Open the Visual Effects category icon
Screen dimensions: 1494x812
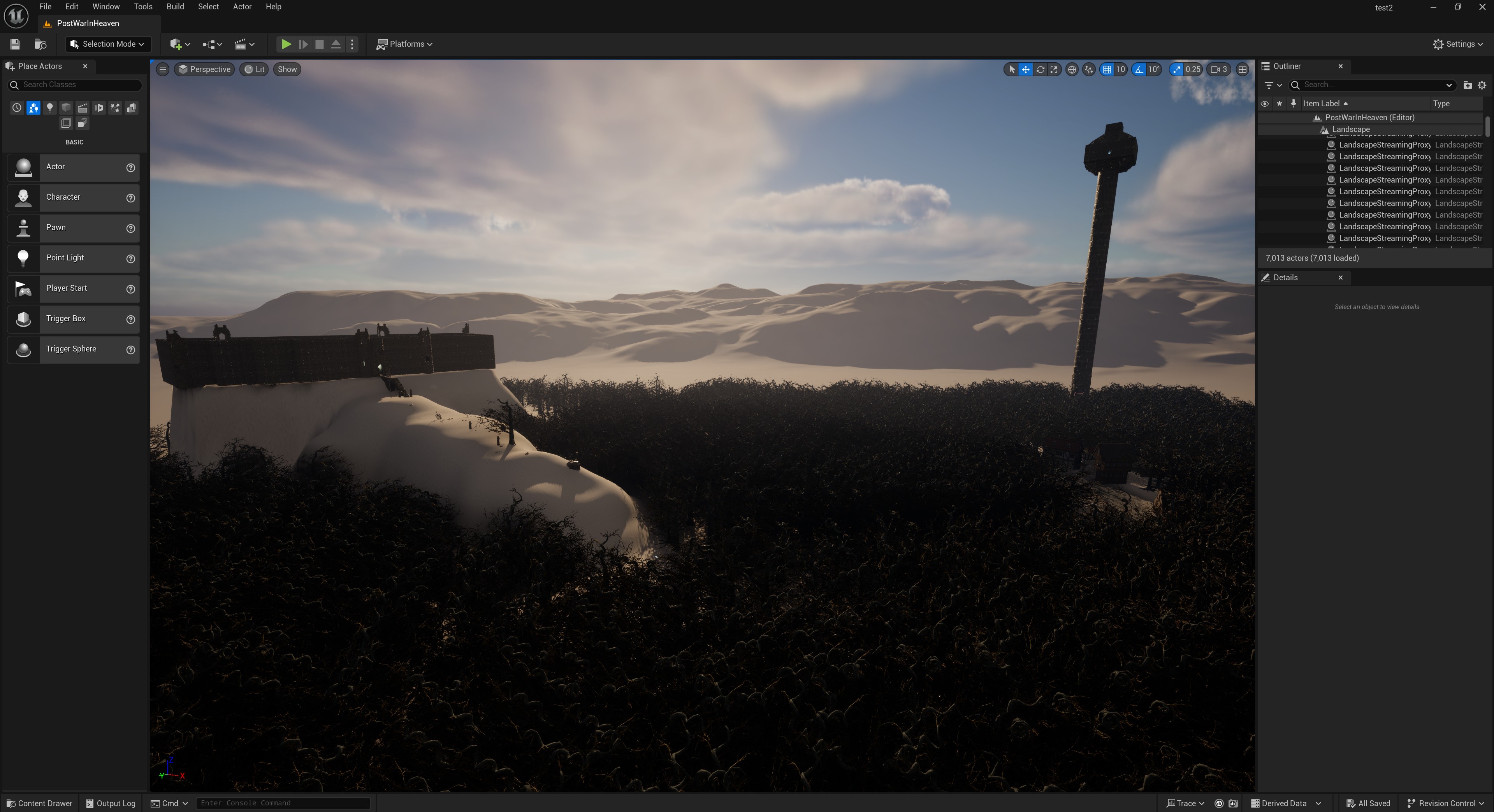[115, 108]
